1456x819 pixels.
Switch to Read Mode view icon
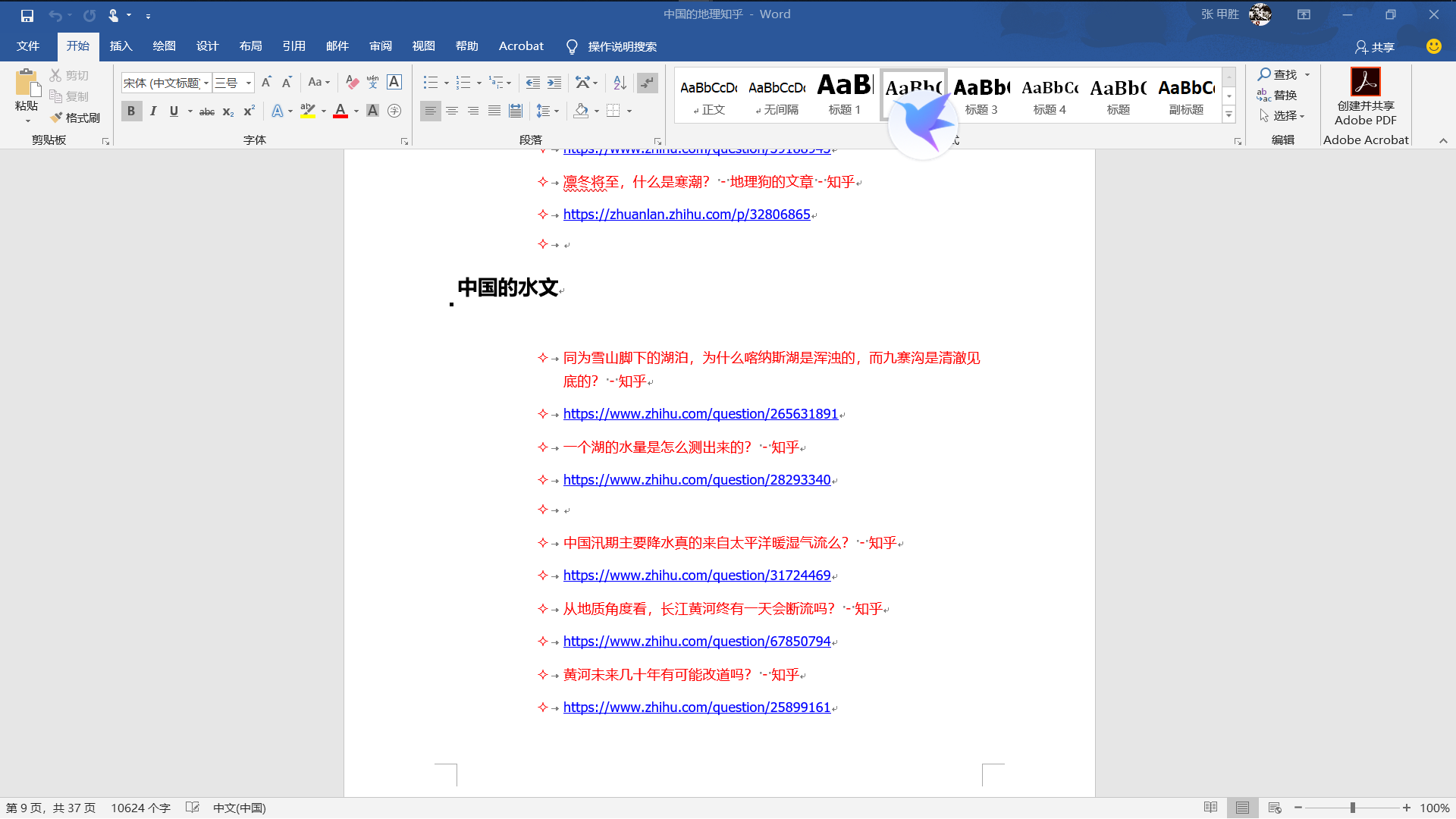(1210, 808)
